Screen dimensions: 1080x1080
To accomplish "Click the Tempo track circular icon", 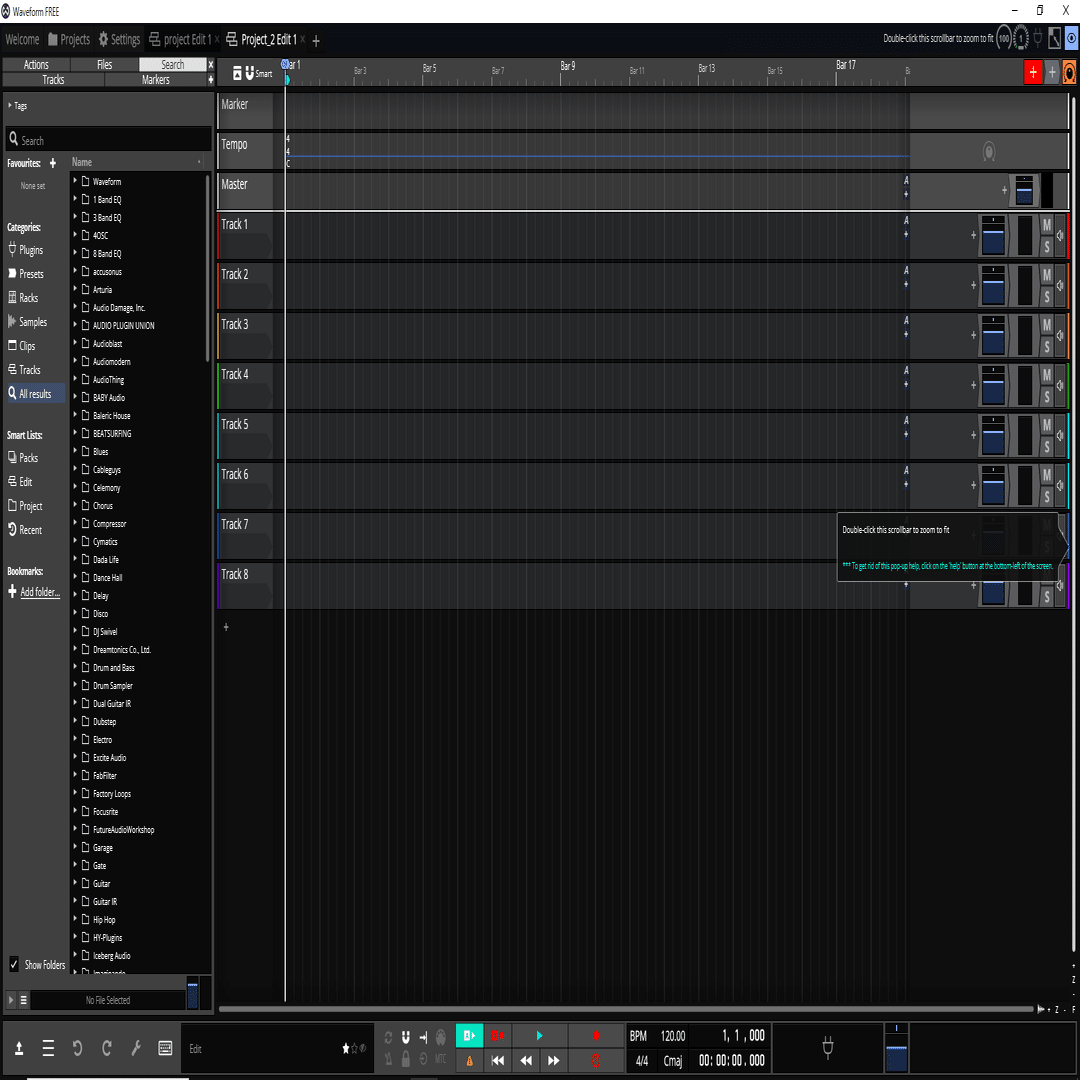I will [988, 151].
